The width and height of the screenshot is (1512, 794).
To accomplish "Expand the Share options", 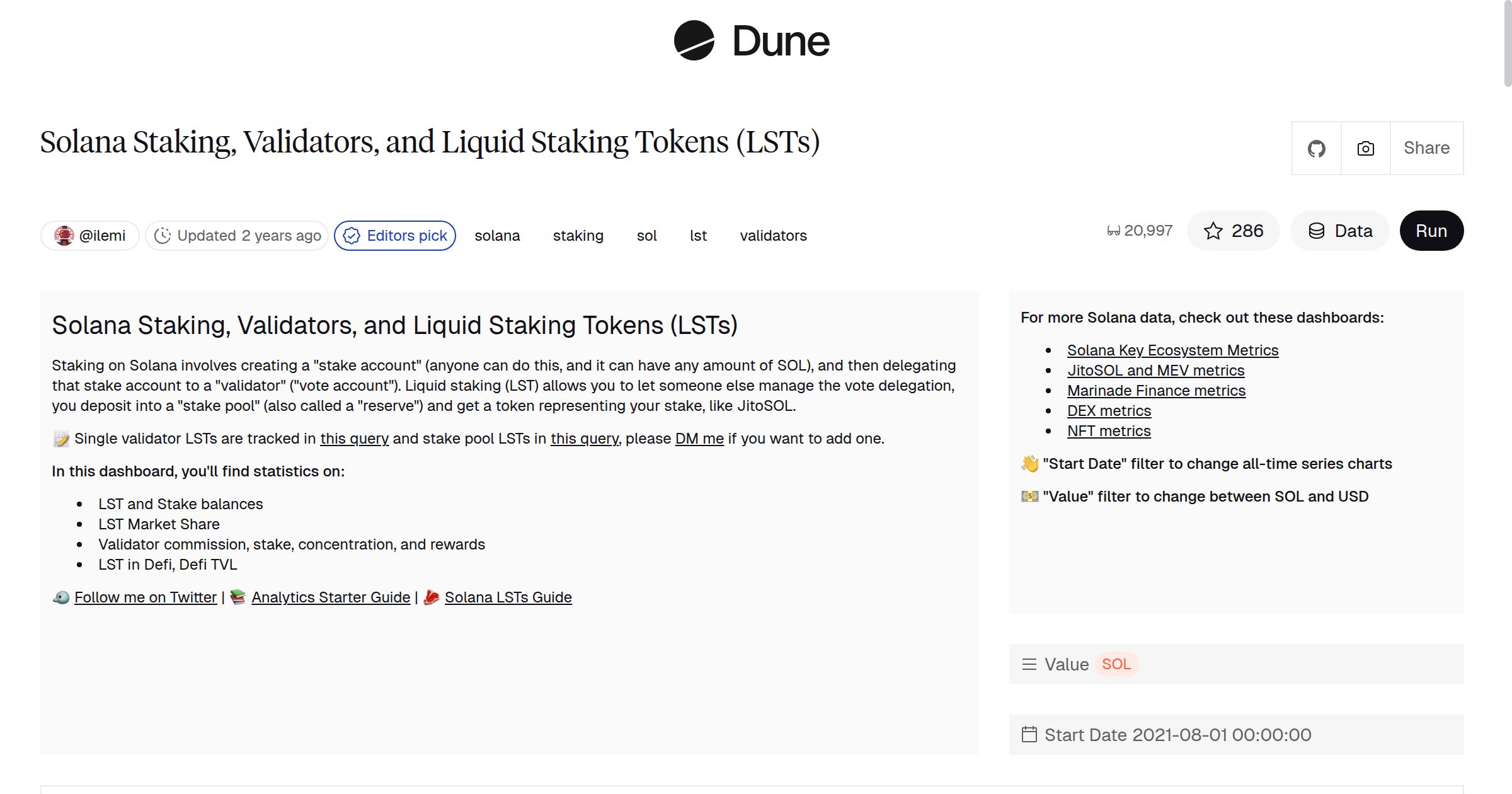I will coord(1426,147).
